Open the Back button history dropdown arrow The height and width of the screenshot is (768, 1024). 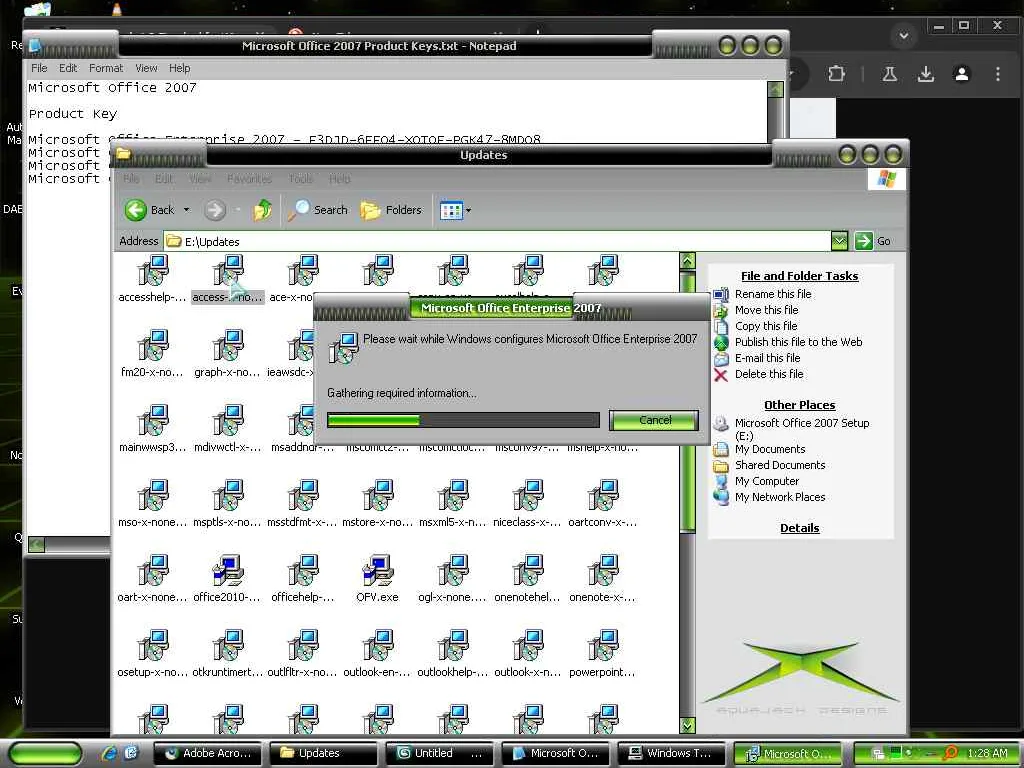click(x=186, y=210)
